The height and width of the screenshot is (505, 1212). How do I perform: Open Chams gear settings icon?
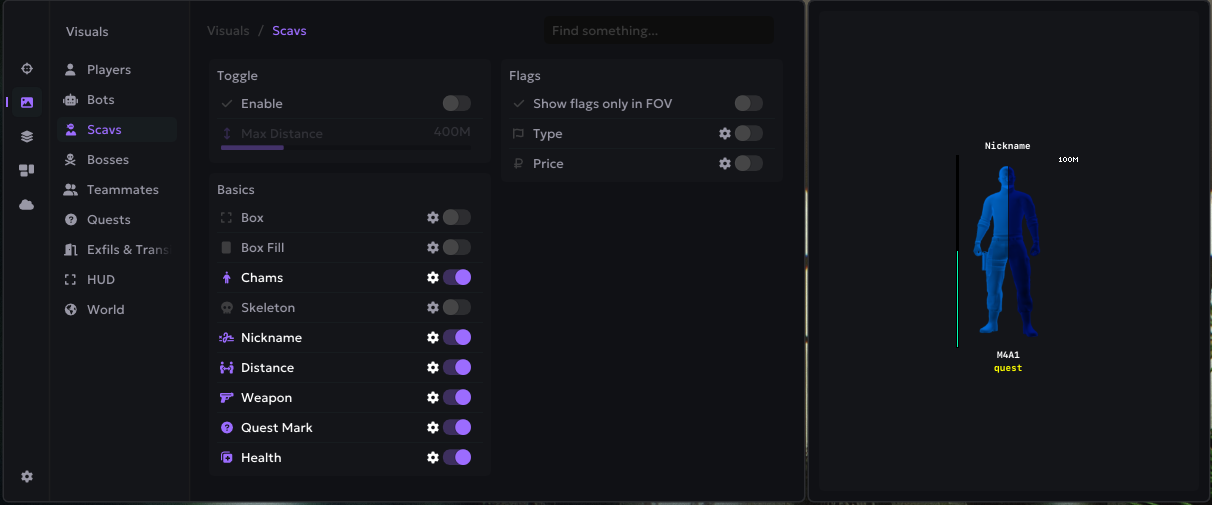(x=433, y=278)
